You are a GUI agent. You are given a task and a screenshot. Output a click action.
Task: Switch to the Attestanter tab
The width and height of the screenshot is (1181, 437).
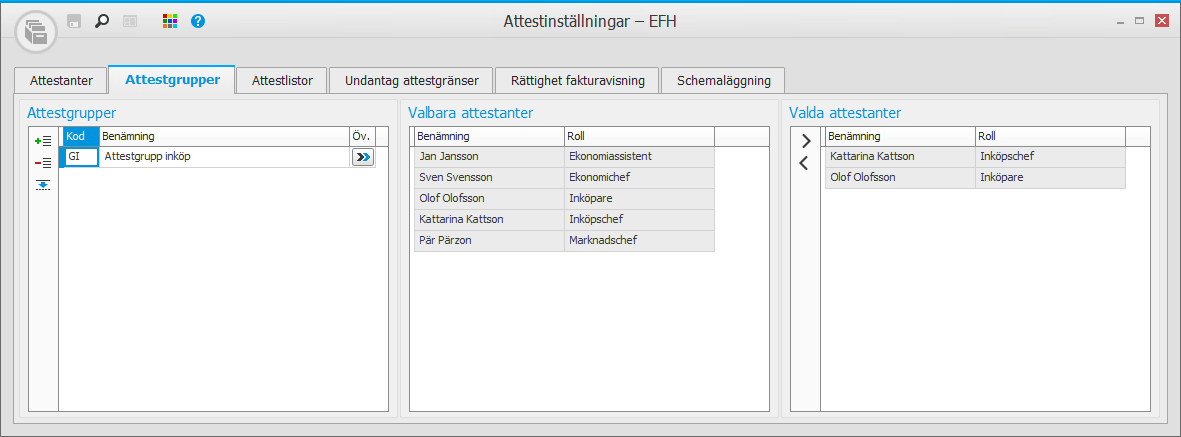62,80
